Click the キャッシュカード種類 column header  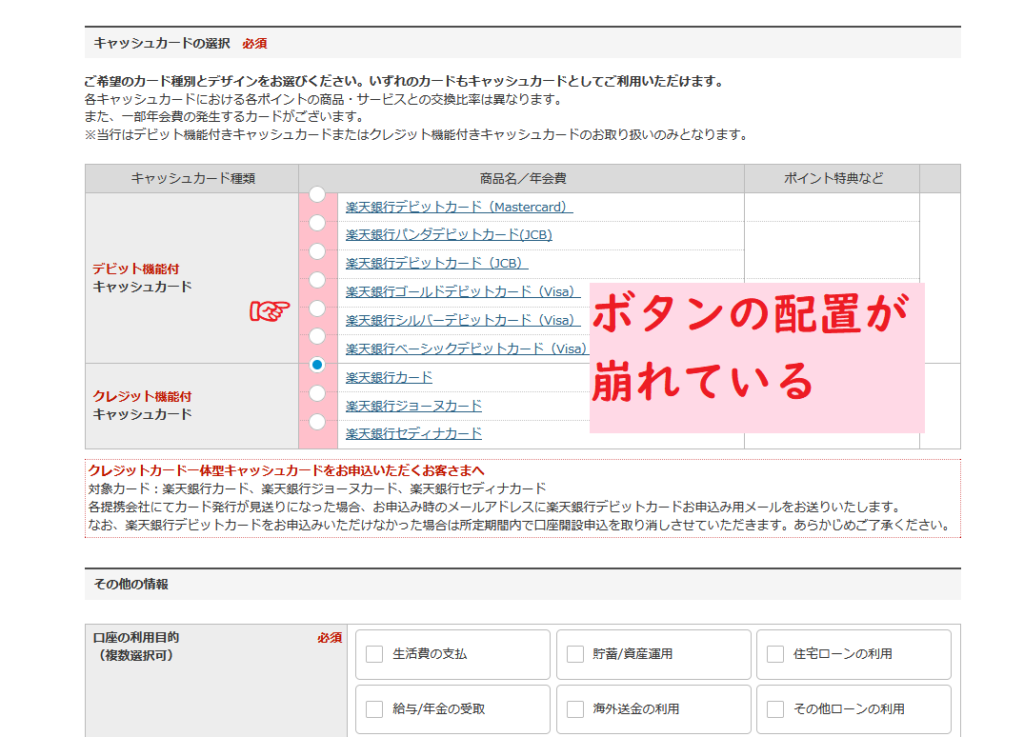[x=193, y=178]
